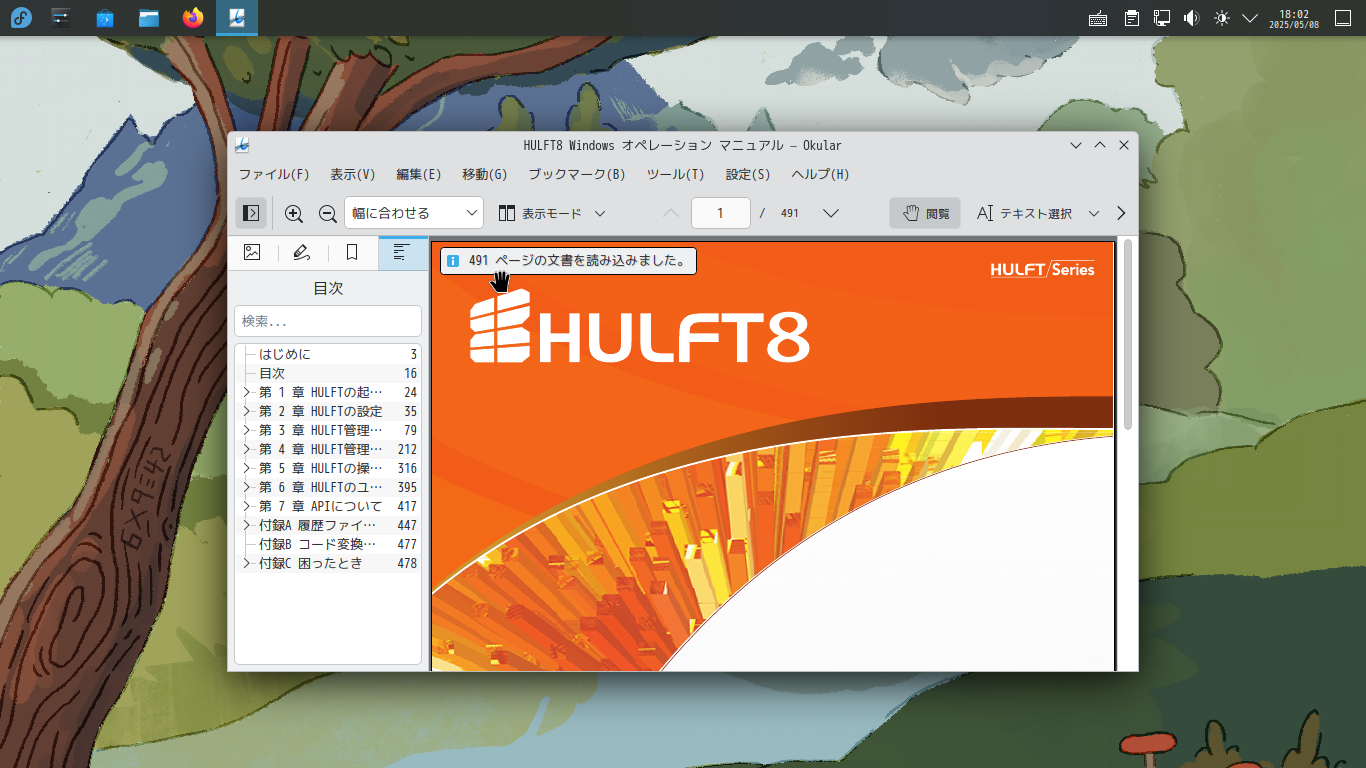Launch the file manager from panel
The image size is (1366, 768).
pos(149,17)
